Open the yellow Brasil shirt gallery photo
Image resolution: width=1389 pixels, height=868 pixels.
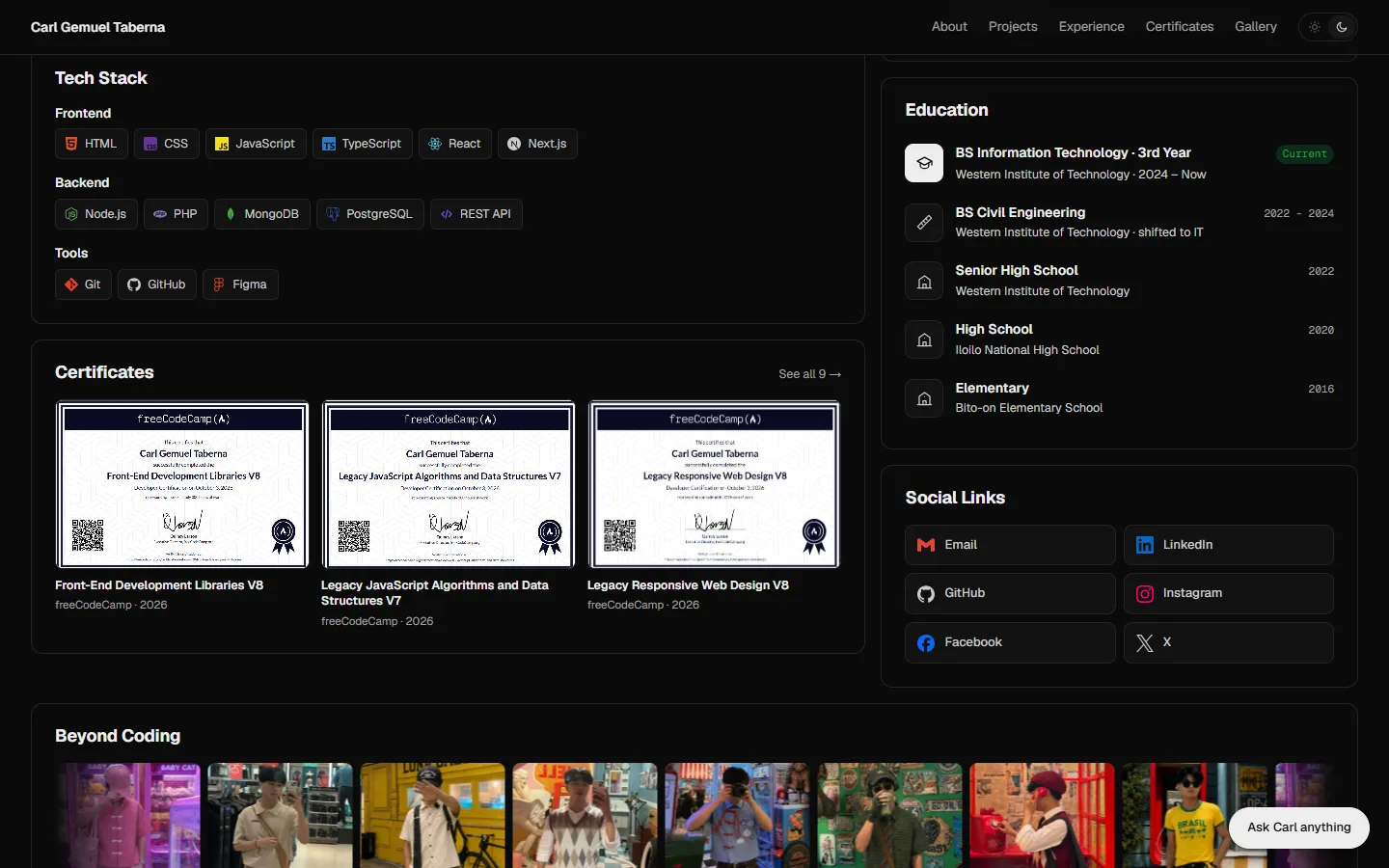click(1194, 816)
